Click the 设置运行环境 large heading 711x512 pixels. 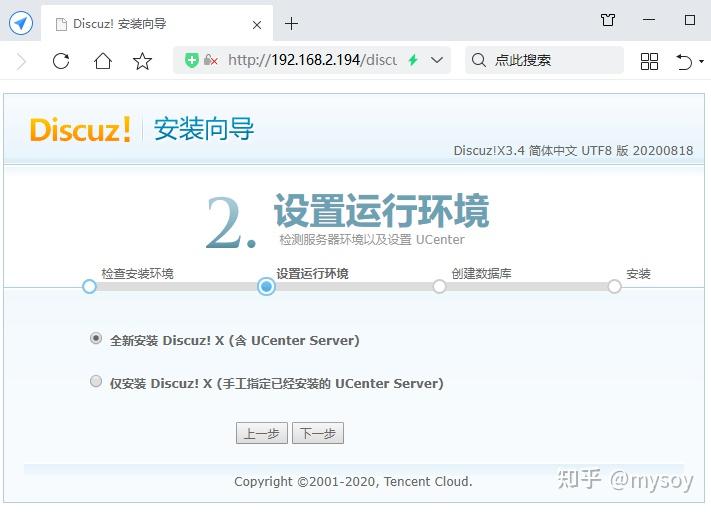coord(381,210)
